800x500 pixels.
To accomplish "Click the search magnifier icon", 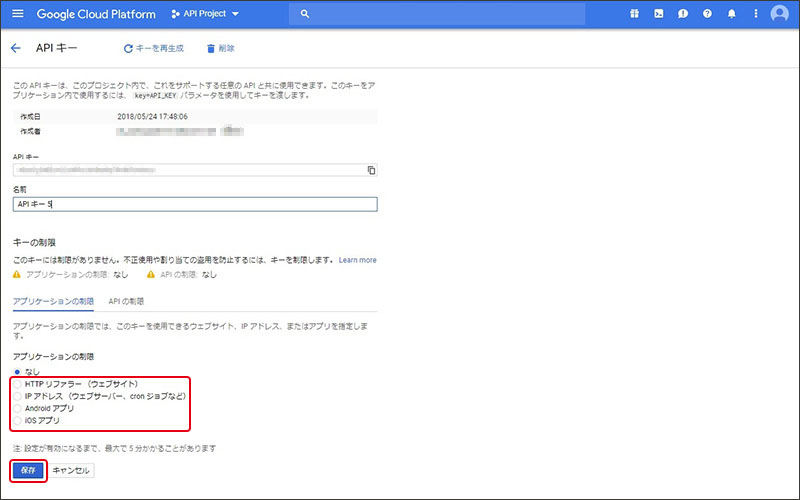I will tap(305, 14).
